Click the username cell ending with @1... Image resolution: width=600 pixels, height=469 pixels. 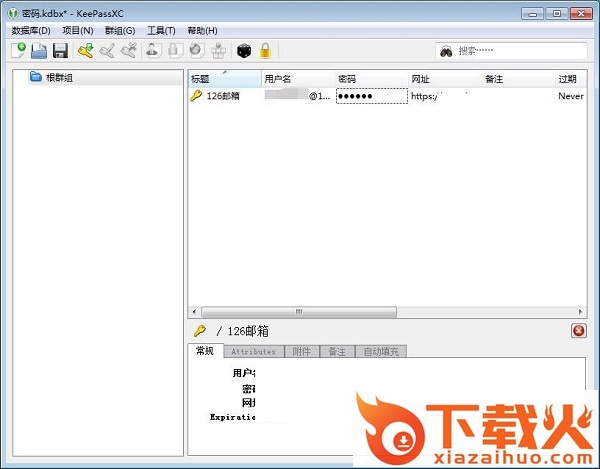[x=298, y=96]
